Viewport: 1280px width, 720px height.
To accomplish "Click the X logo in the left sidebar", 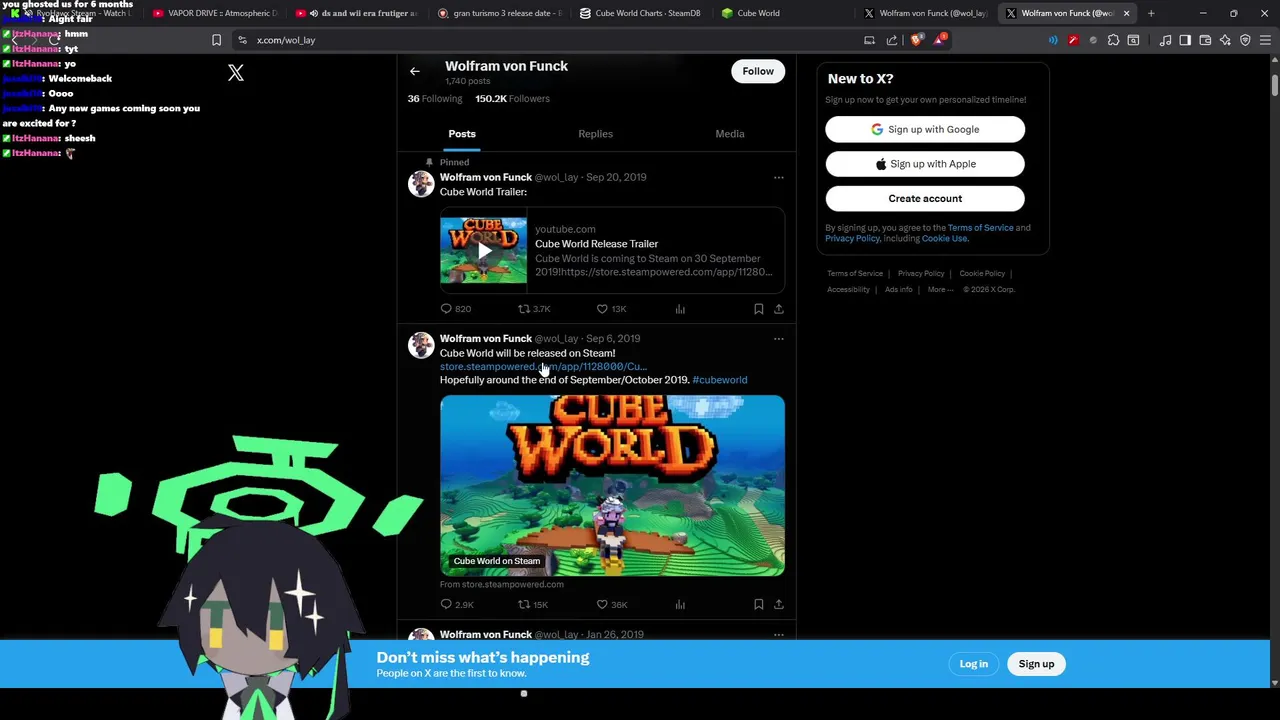I will [236, 72].
